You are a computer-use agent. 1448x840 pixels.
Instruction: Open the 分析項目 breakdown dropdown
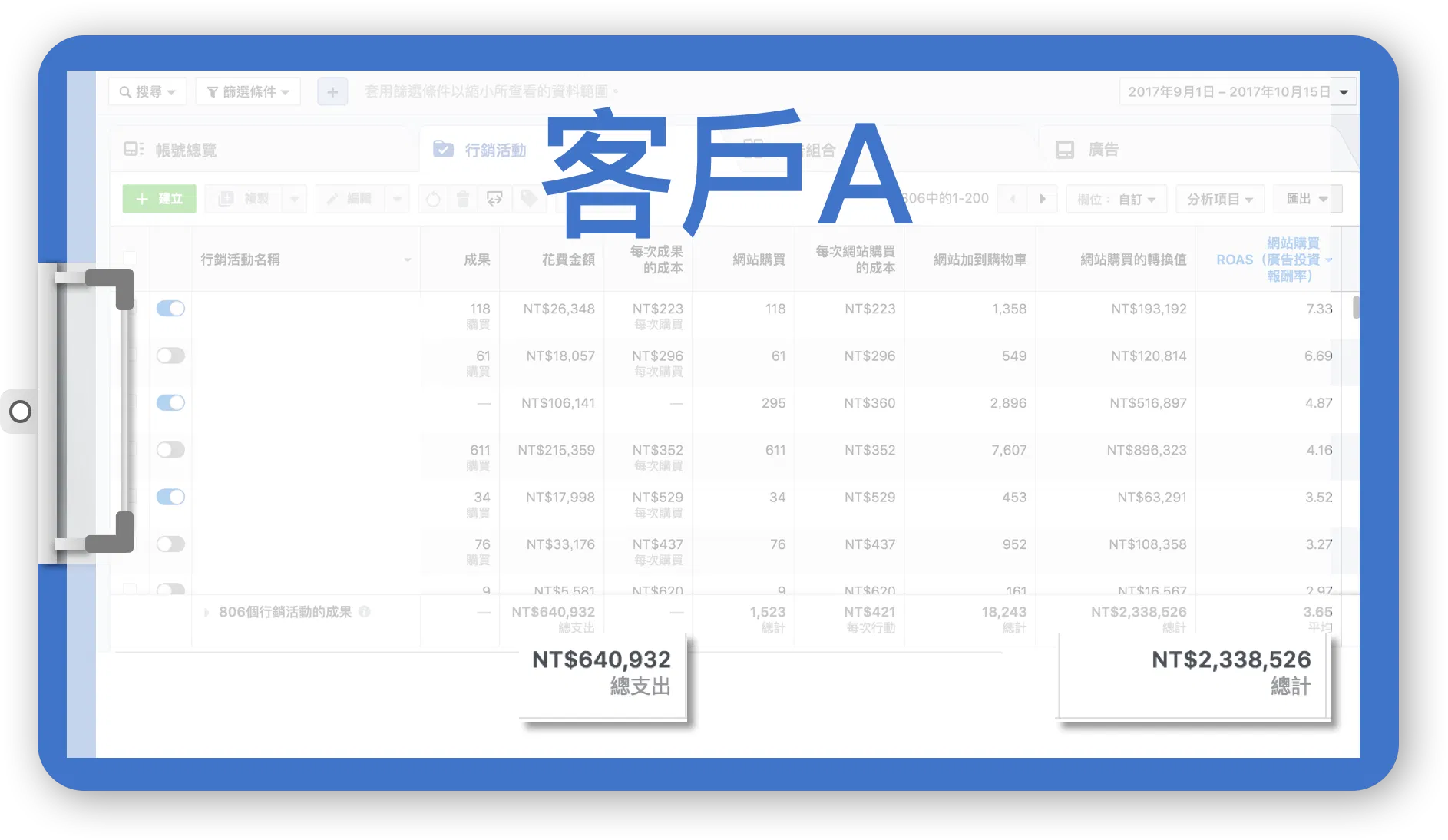coord(1220,200)
